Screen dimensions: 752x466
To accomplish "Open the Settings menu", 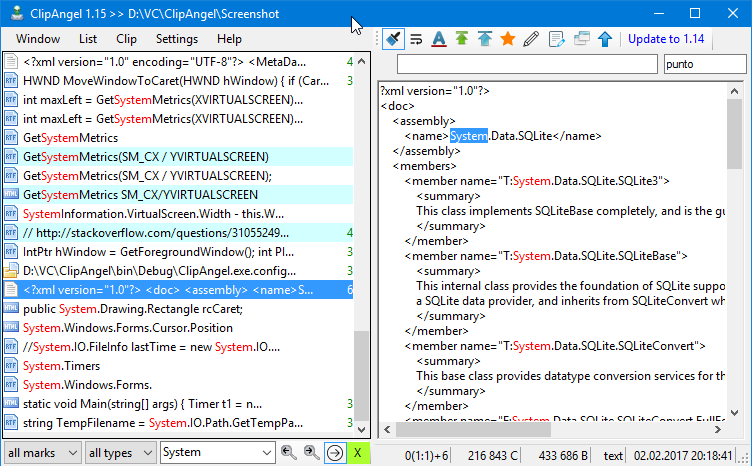I will [x=176, y=39].
